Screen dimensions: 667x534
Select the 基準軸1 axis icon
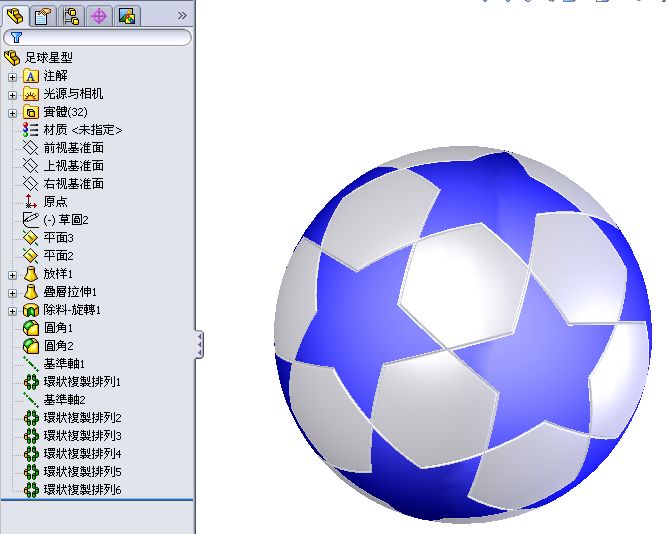pyautogui.click(x=31, y=363)
